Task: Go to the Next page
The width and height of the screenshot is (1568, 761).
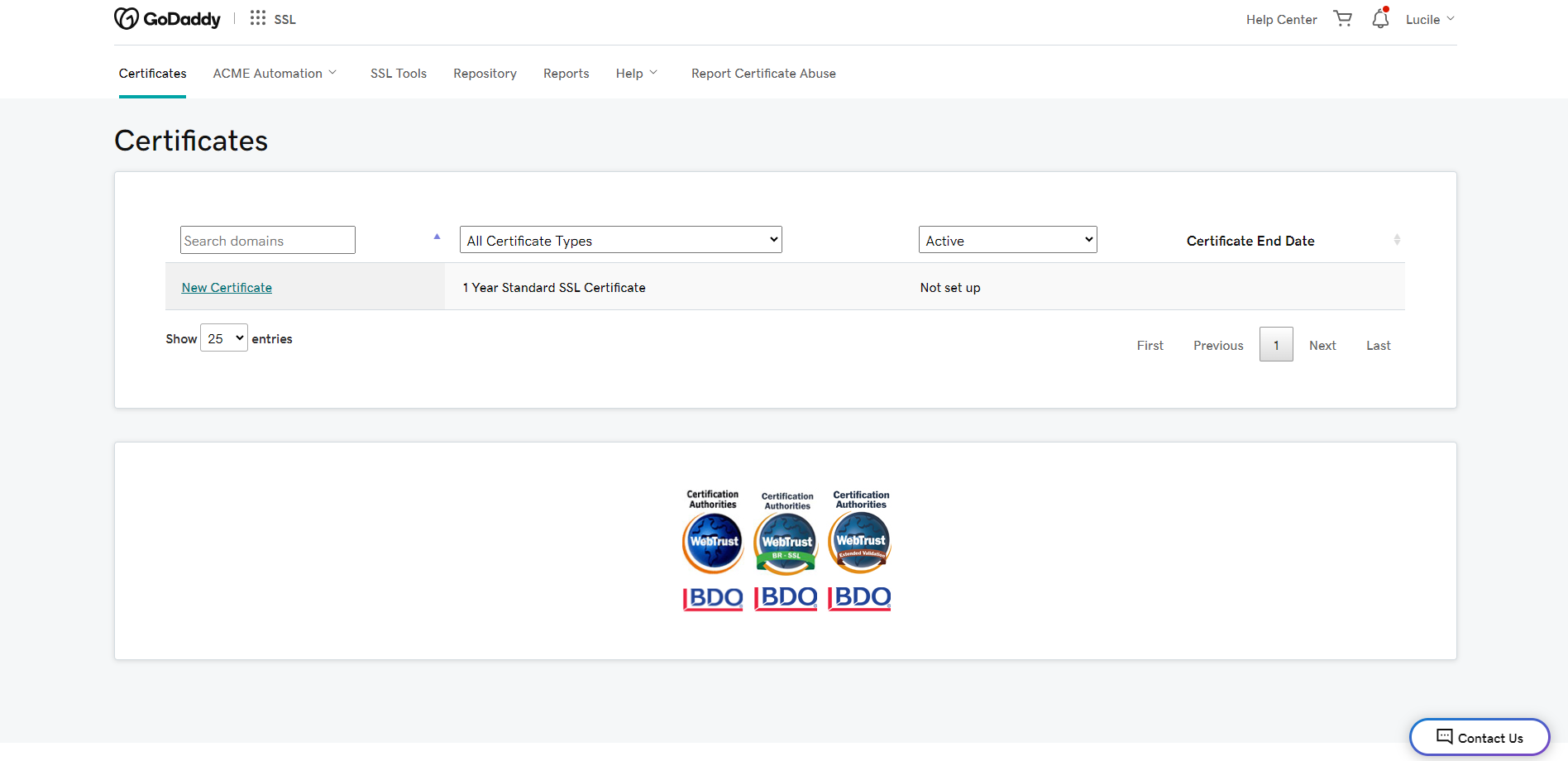Action: (x=1322, y=345)
